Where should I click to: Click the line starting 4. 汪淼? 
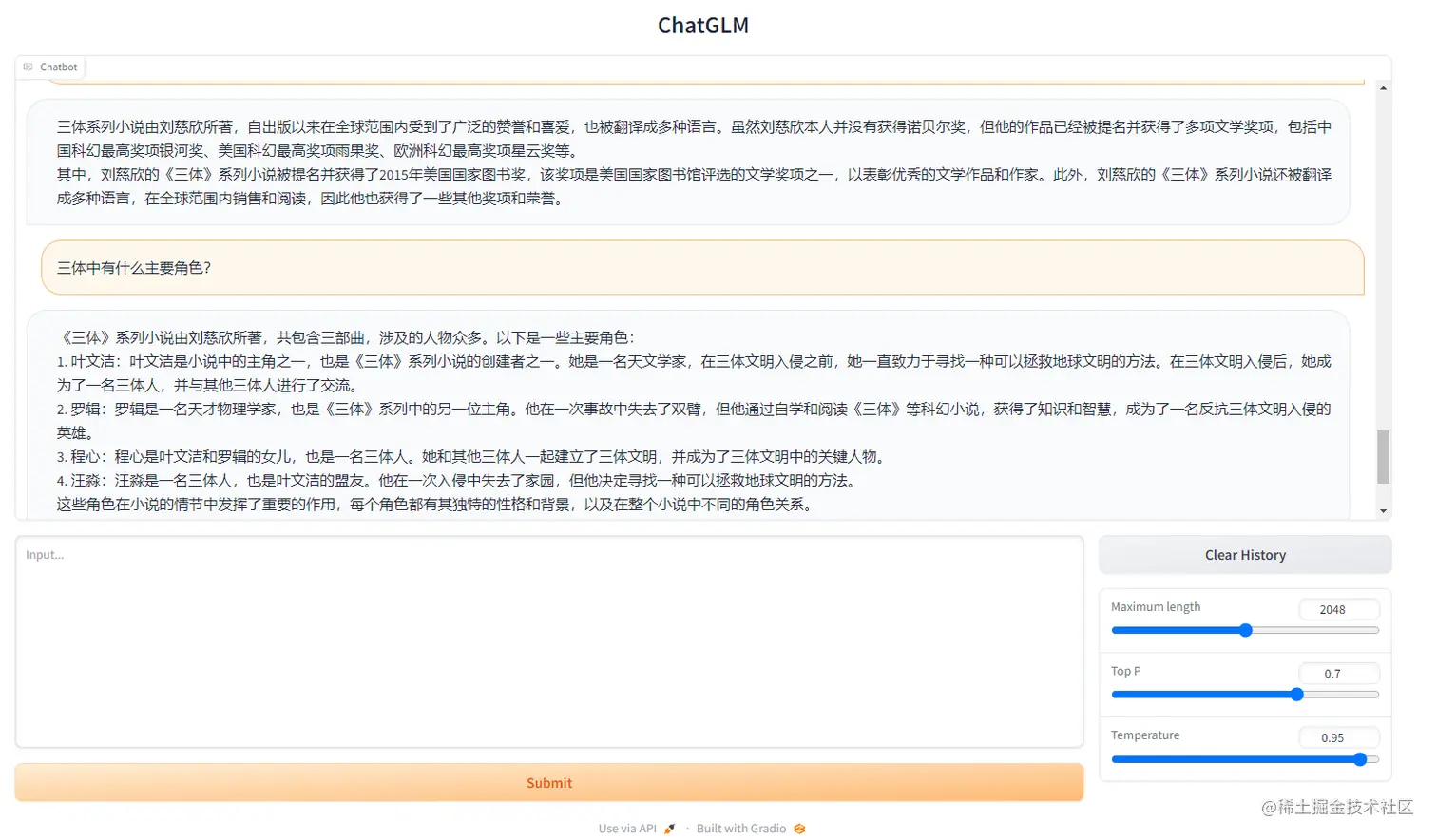coord(458,481)
